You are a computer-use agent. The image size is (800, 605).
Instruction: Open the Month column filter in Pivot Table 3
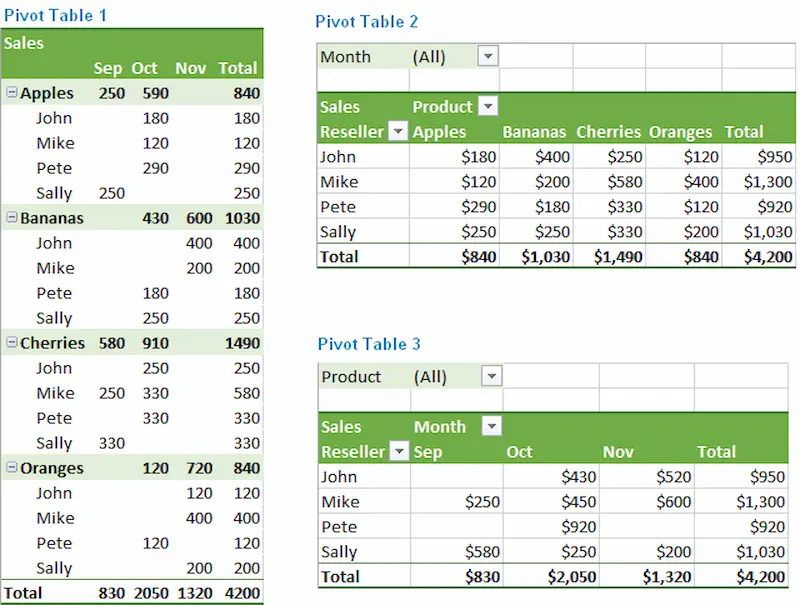point(491,427)
